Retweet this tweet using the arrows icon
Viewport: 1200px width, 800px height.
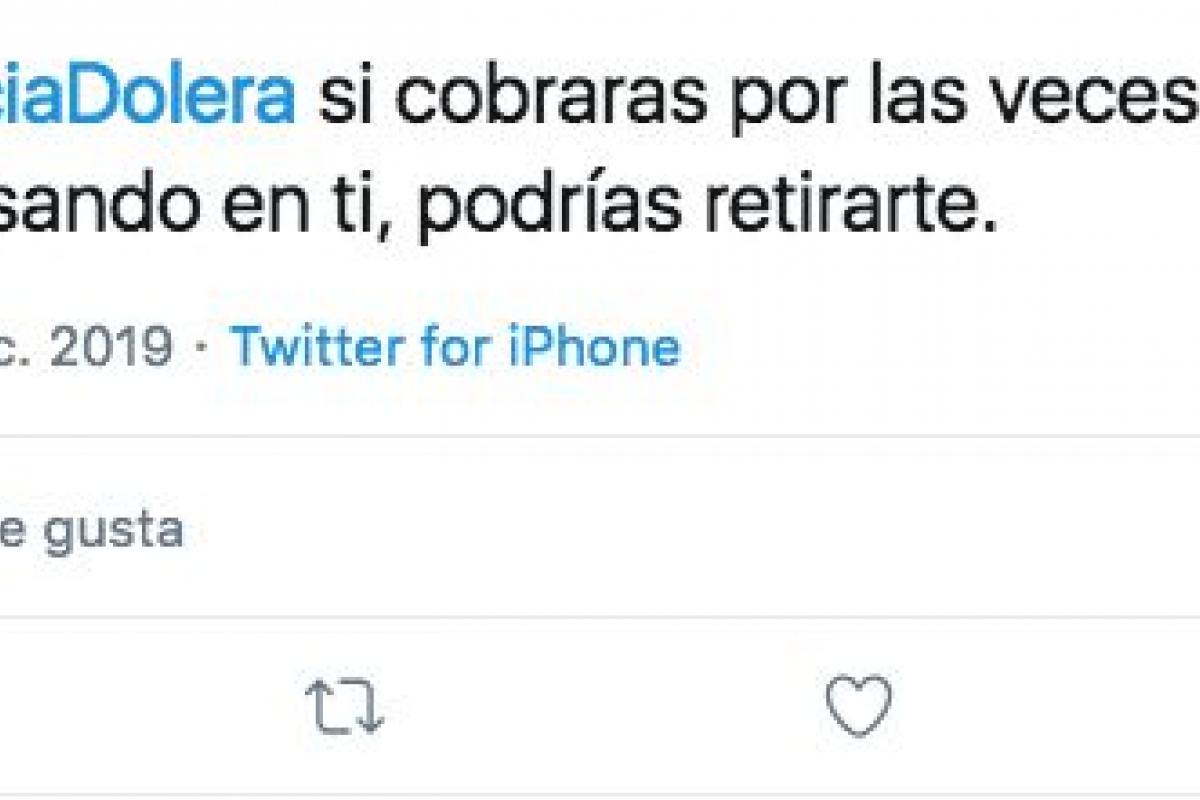[344, 706]
